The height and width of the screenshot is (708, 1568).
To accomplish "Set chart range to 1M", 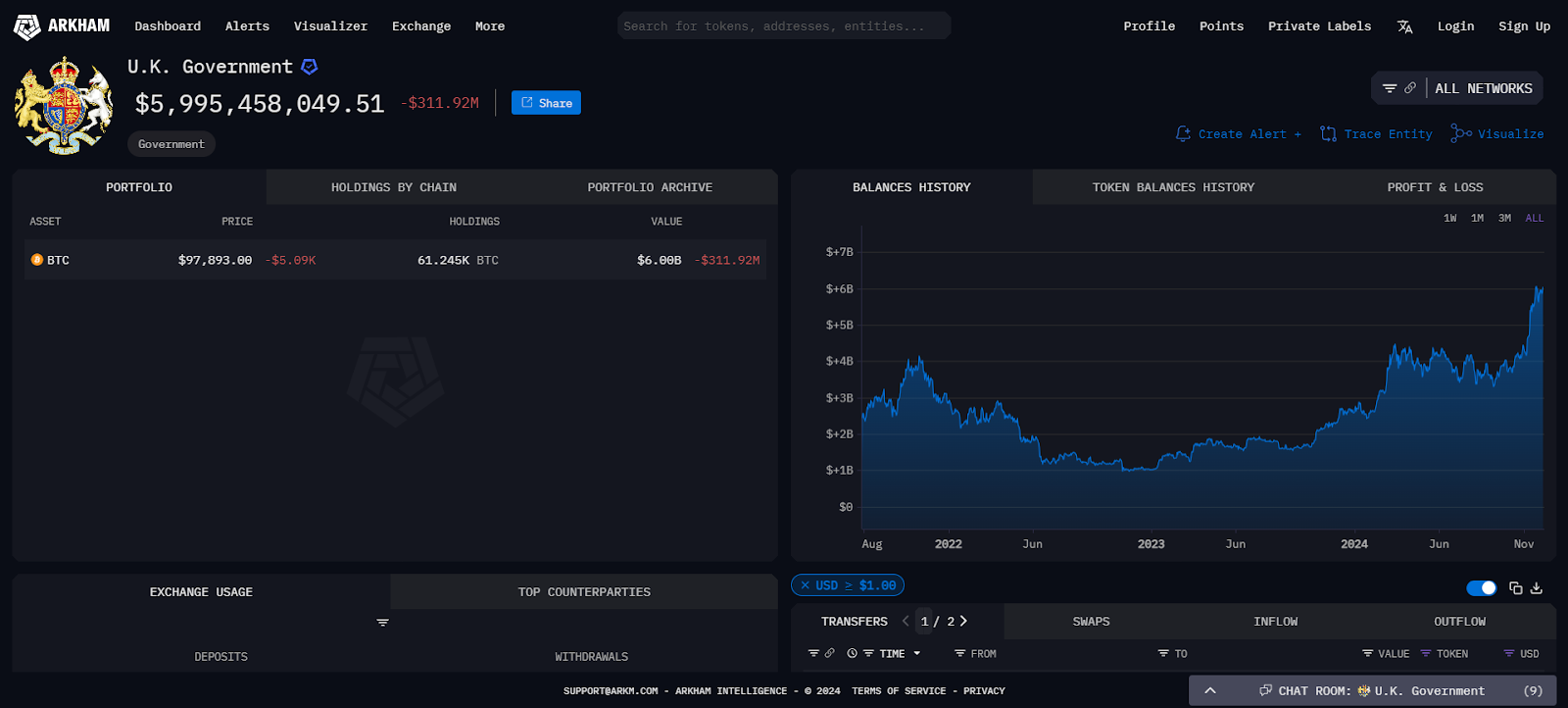I will (1477, 218).
